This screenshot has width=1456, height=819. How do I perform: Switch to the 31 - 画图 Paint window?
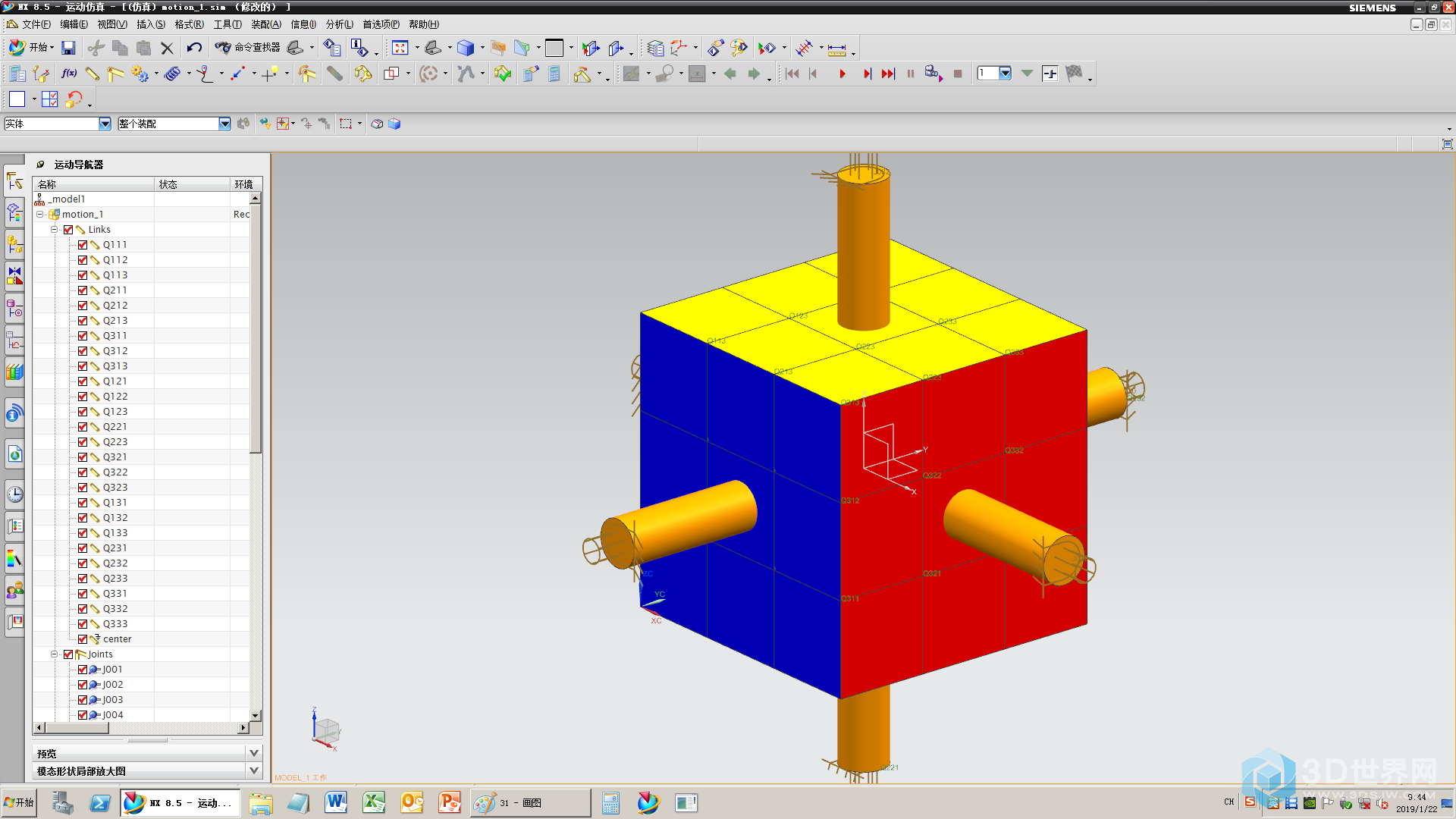click(531, 802)
